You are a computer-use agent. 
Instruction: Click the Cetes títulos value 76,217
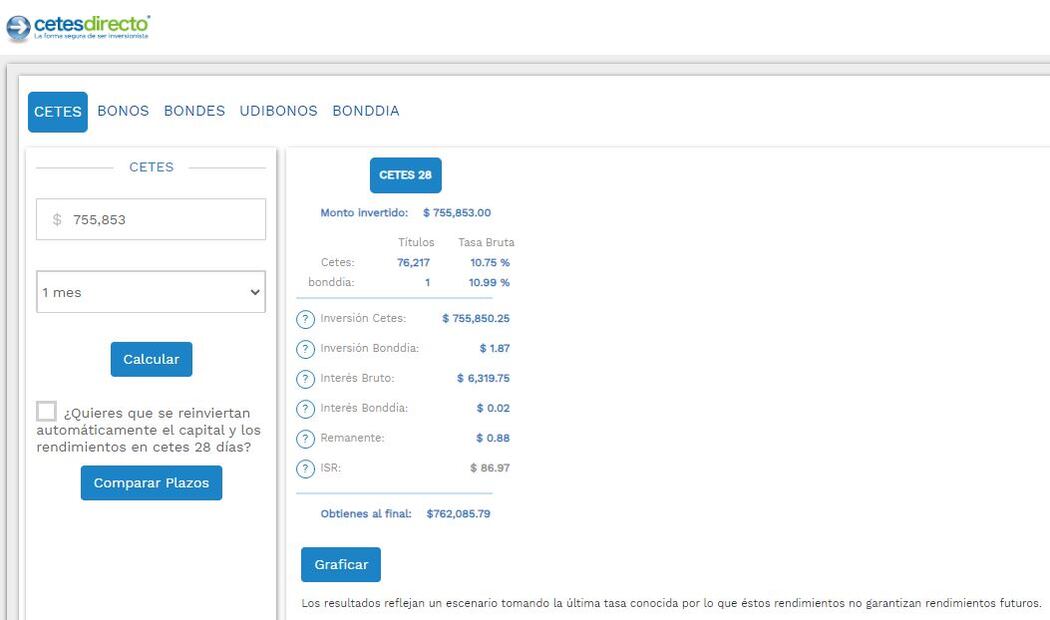pos(413,262)
